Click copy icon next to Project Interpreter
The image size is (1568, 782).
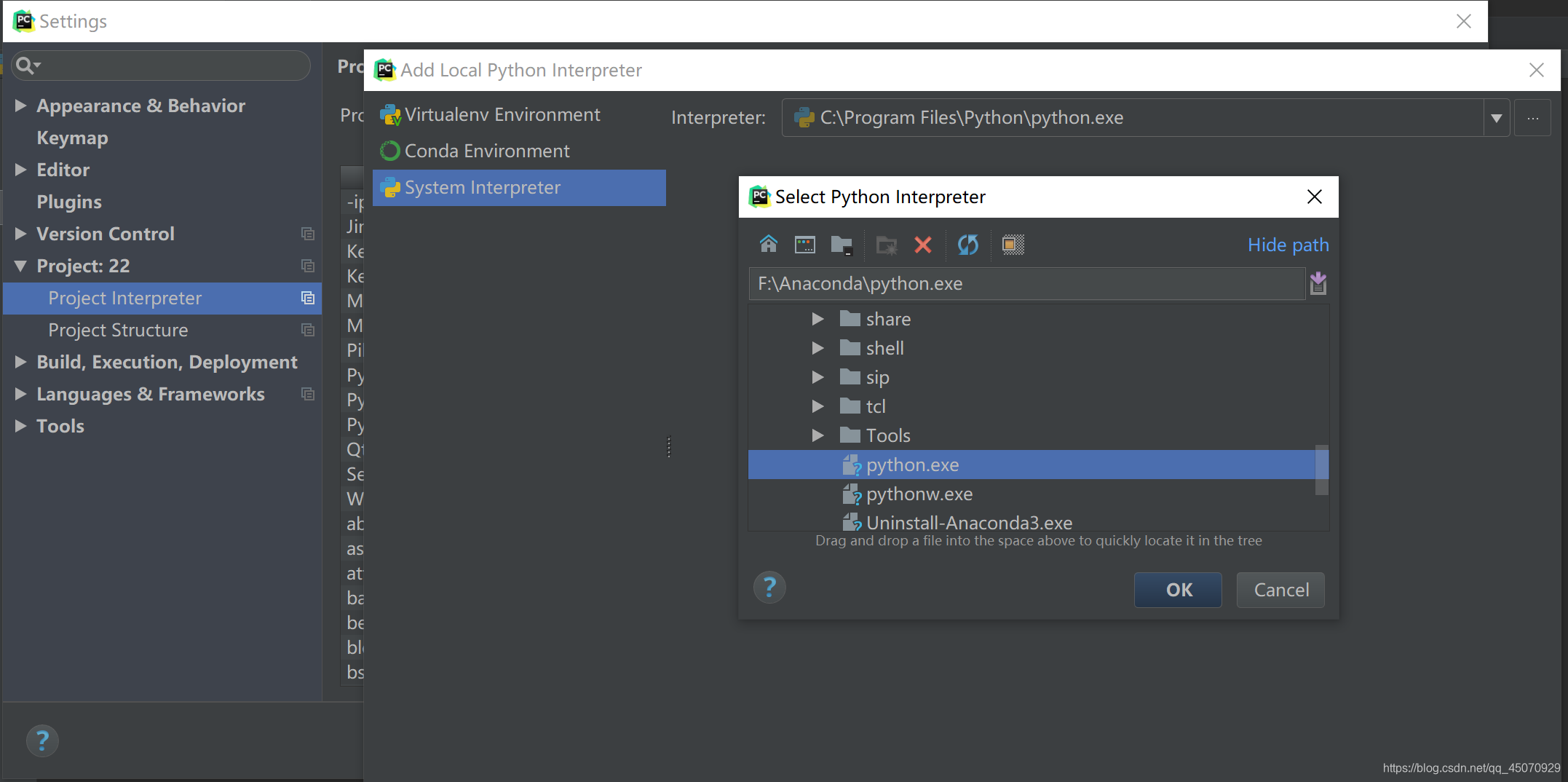[x=308, y=298]
